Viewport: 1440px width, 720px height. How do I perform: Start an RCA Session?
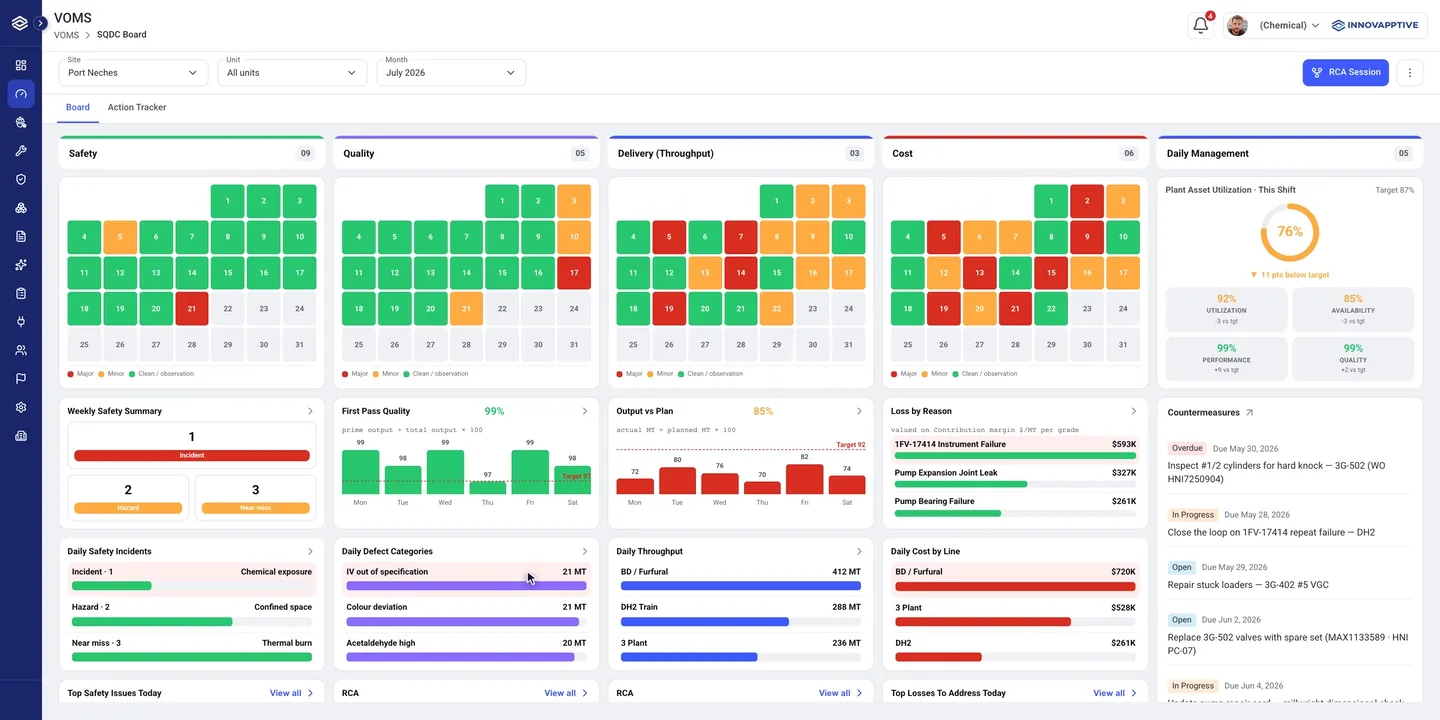click(1345, 72)
